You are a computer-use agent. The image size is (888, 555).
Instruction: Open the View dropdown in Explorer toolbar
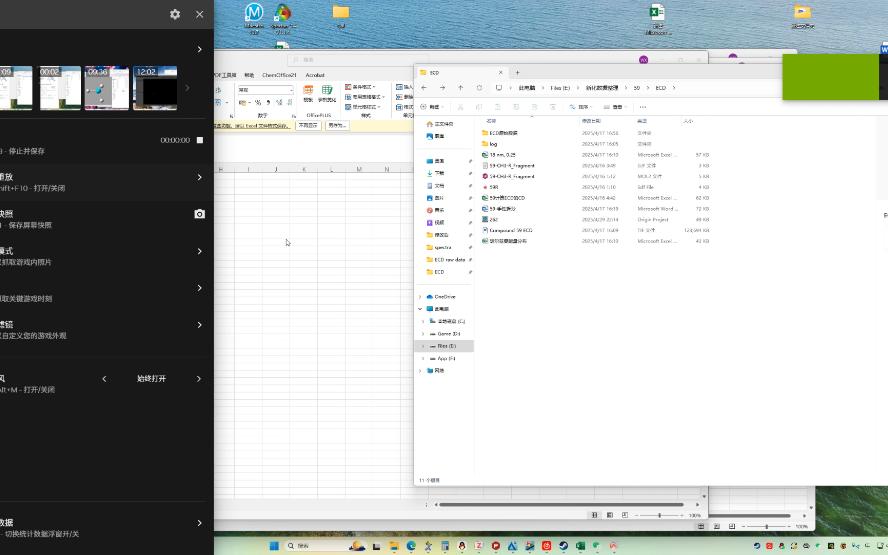(x=614, y=106)
